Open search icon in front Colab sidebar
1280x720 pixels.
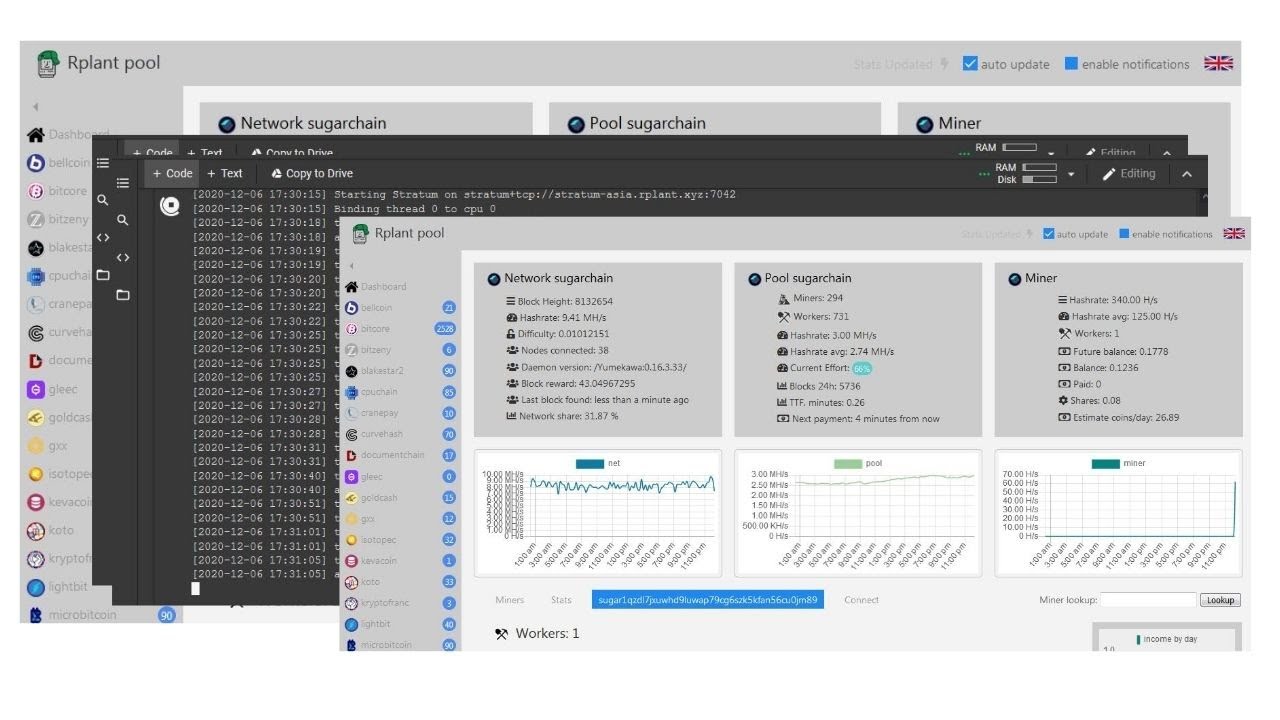[x=123, y=220]
